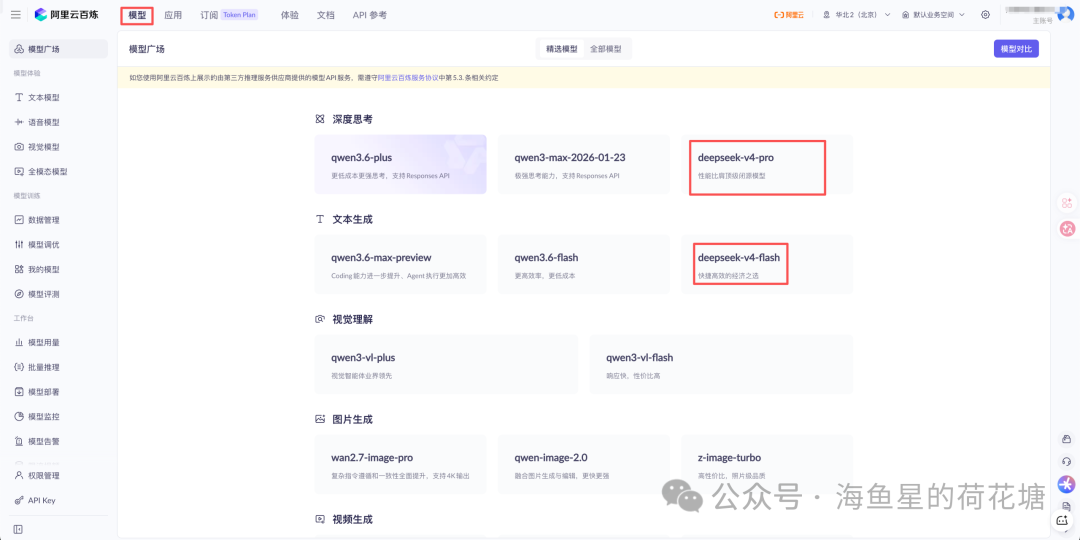Click the 模型广场 page title

147,49
